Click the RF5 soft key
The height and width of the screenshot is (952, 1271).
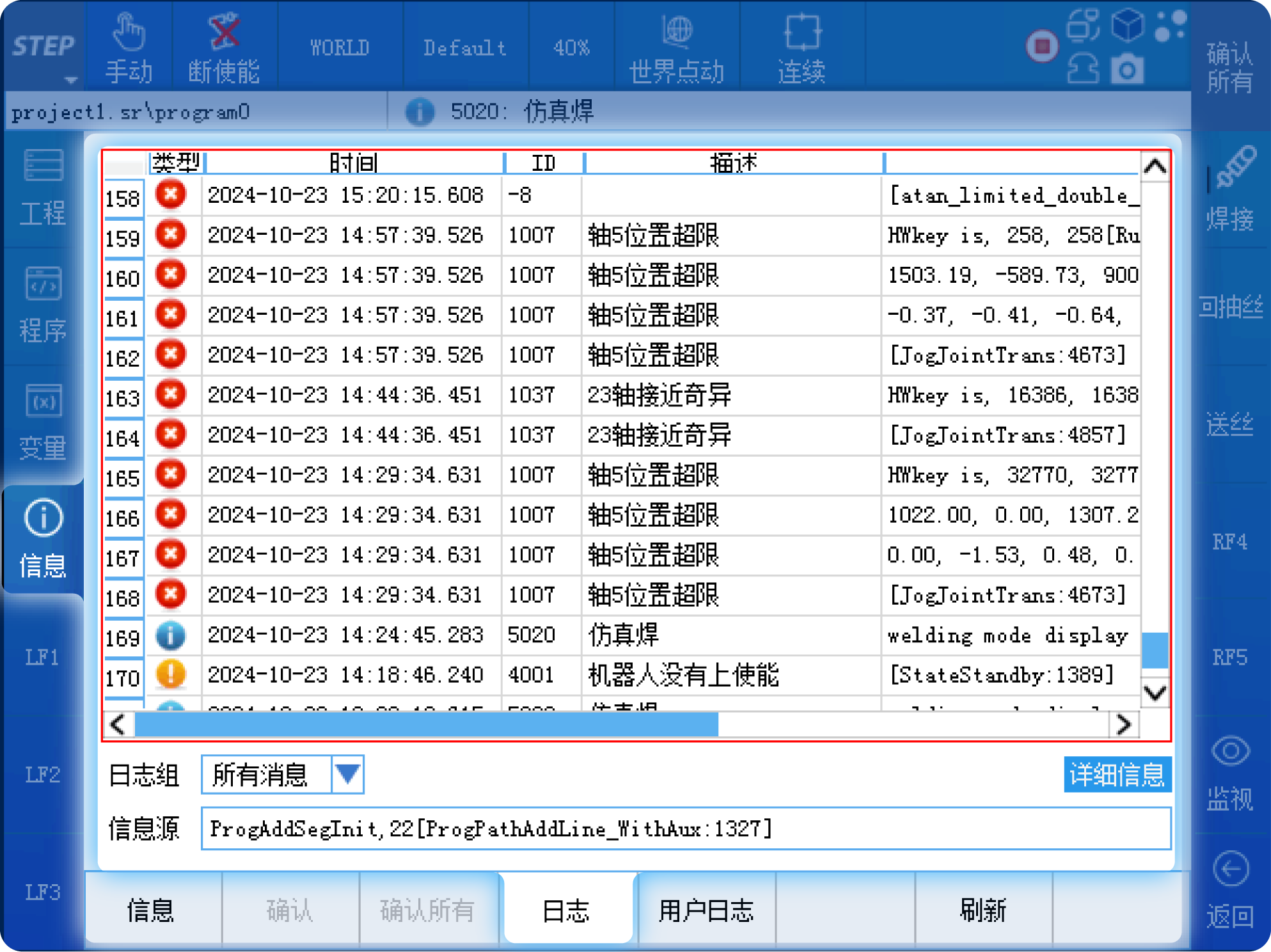[1229, 658]
